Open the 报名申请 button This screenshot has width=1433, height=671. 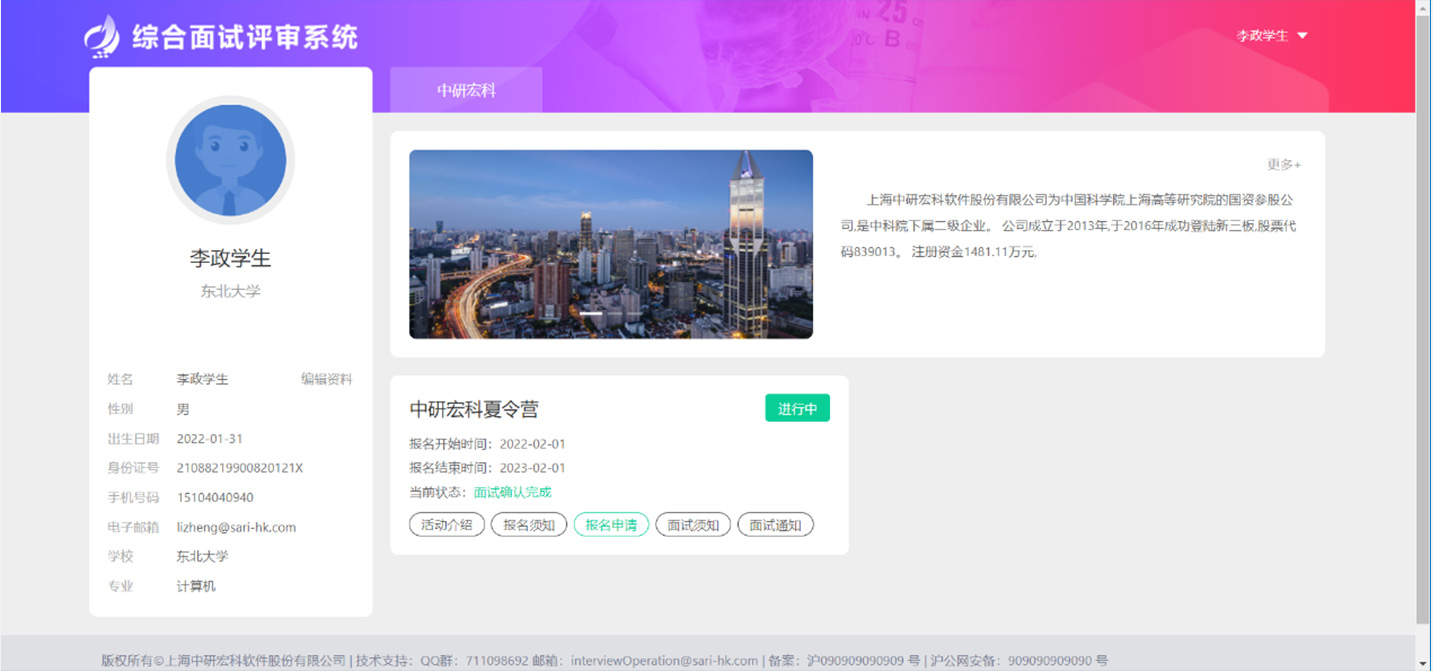pyautogui.click(x=611, y=525)
